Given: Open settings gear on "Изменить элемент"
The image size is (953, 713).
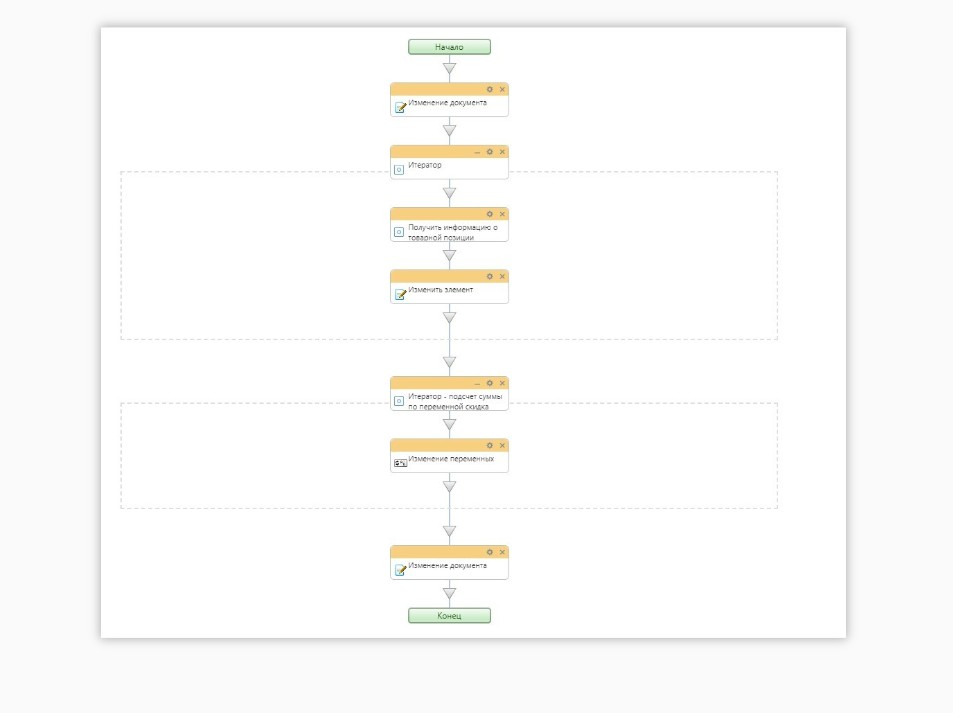Looking at the screenshot, I should [x=490, y=276].
